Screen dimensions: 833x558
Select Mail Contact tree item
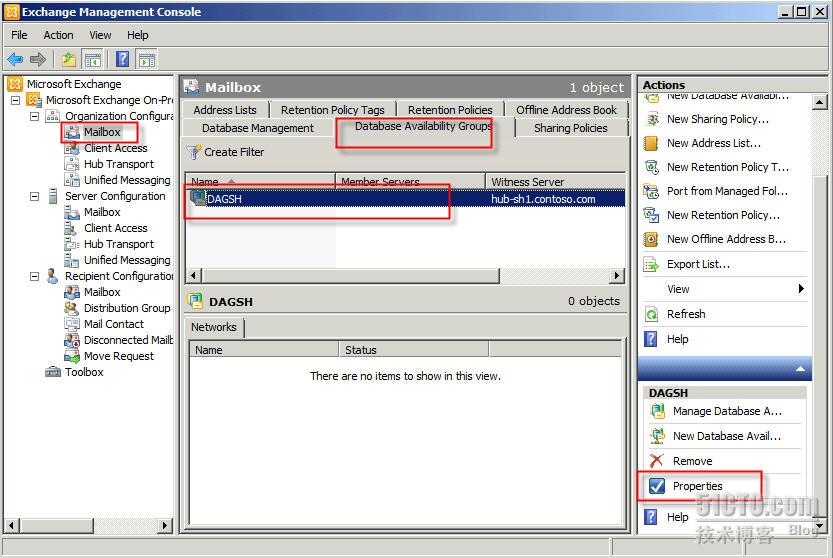(114, 324)
